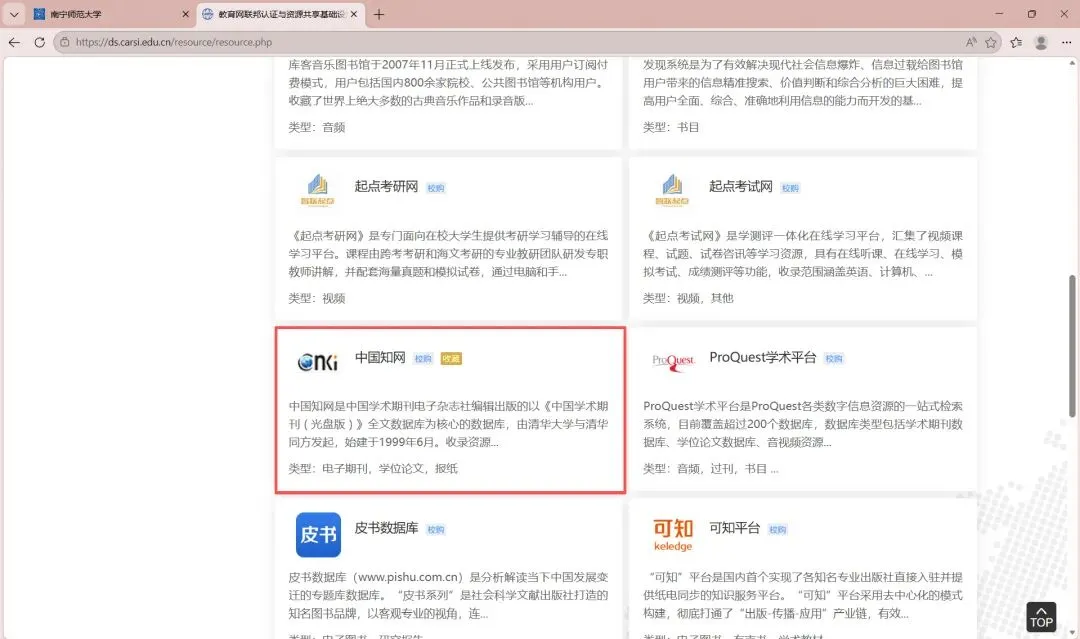Click '类型：音频' text
Viewport: 1080px width, 639px height.
tap(317, 127)
